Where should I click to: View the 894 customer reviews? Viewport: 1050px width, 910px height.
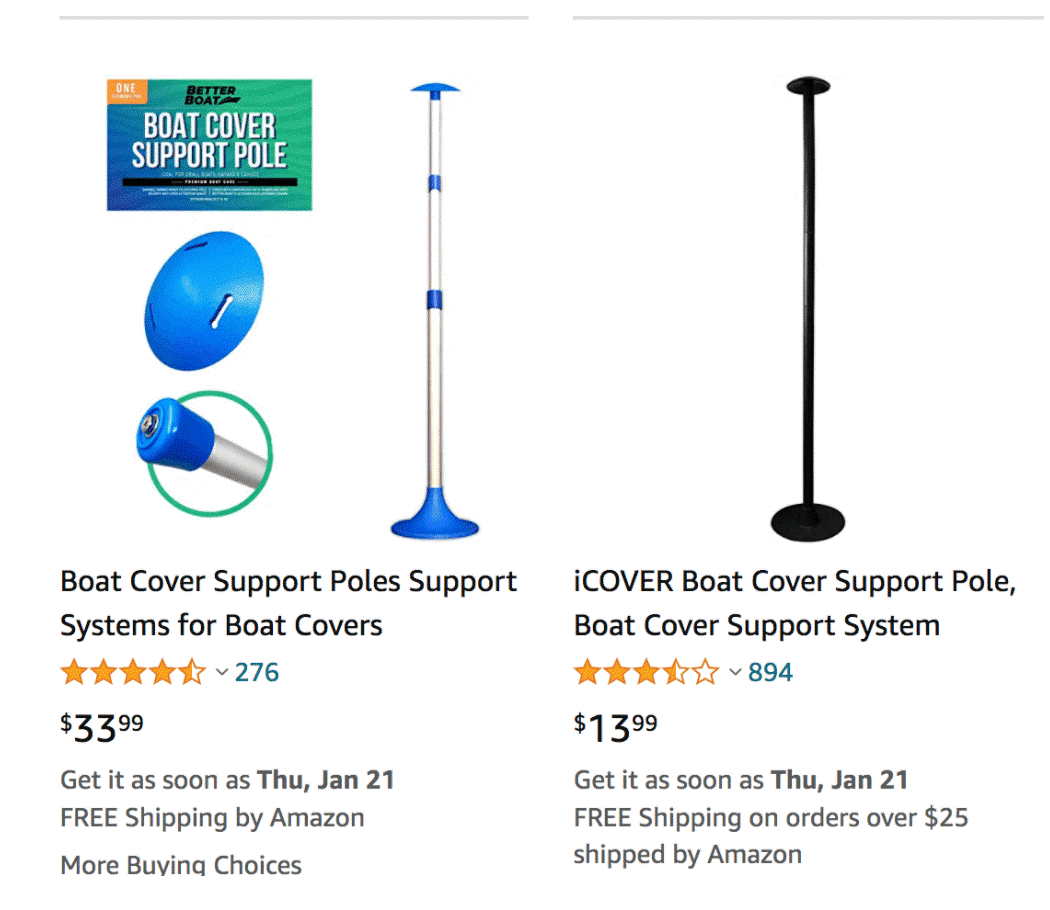pyautogui.click(x=770, y=672)
